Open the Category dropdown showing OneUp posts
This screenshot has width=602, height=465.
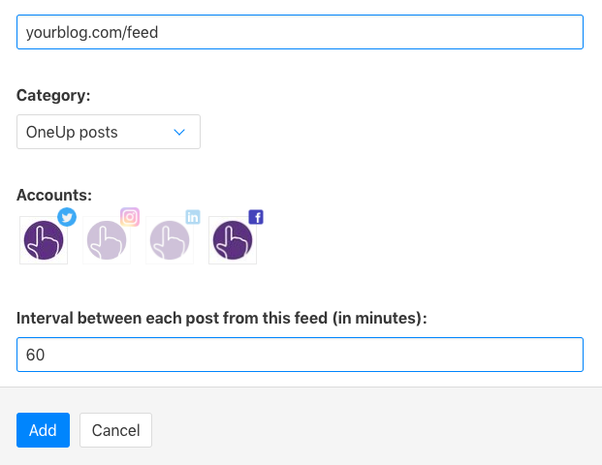[x=108, y=132]
